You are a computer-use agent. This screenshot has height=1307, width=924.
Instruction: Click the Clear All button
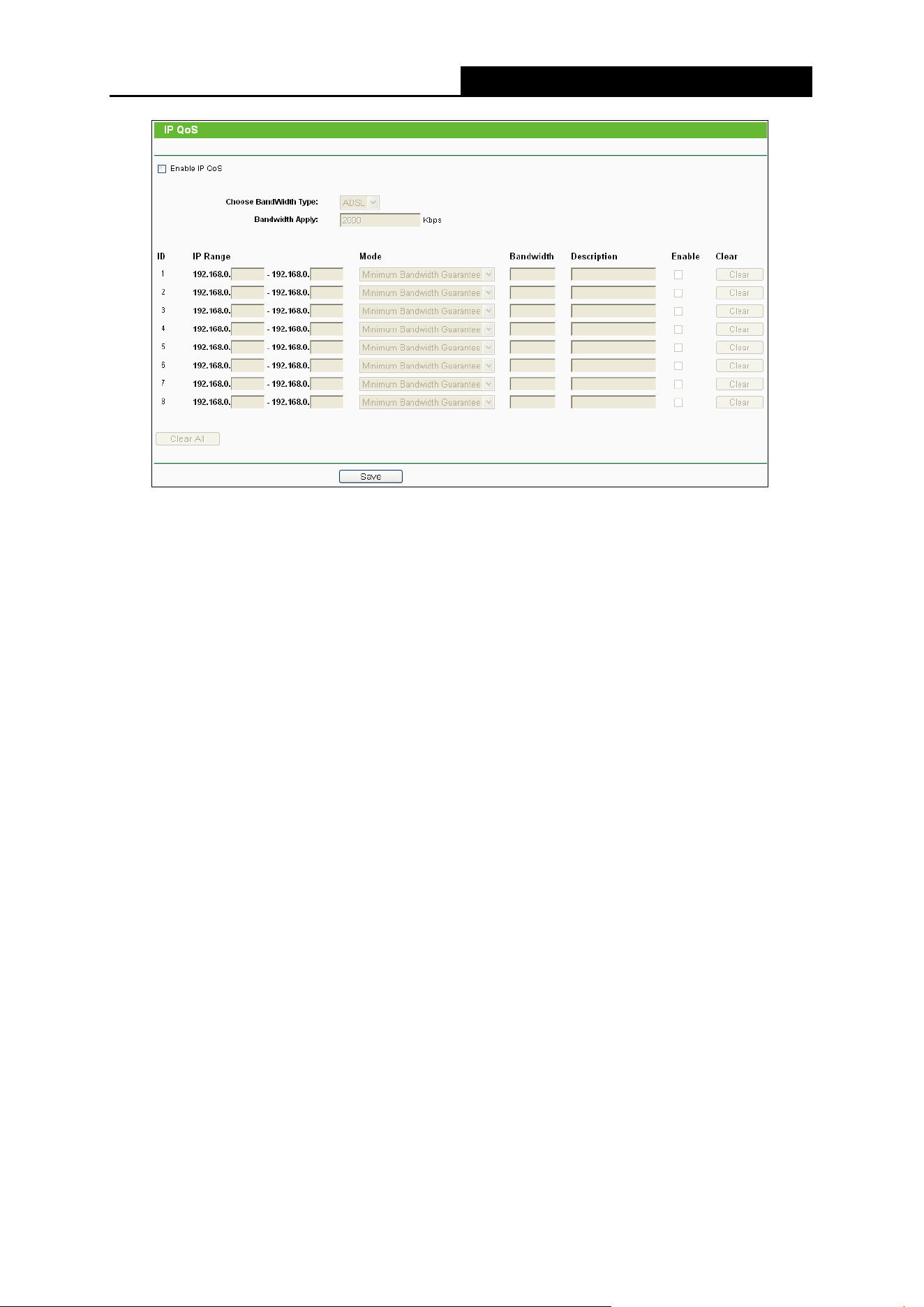click(188, 439)
